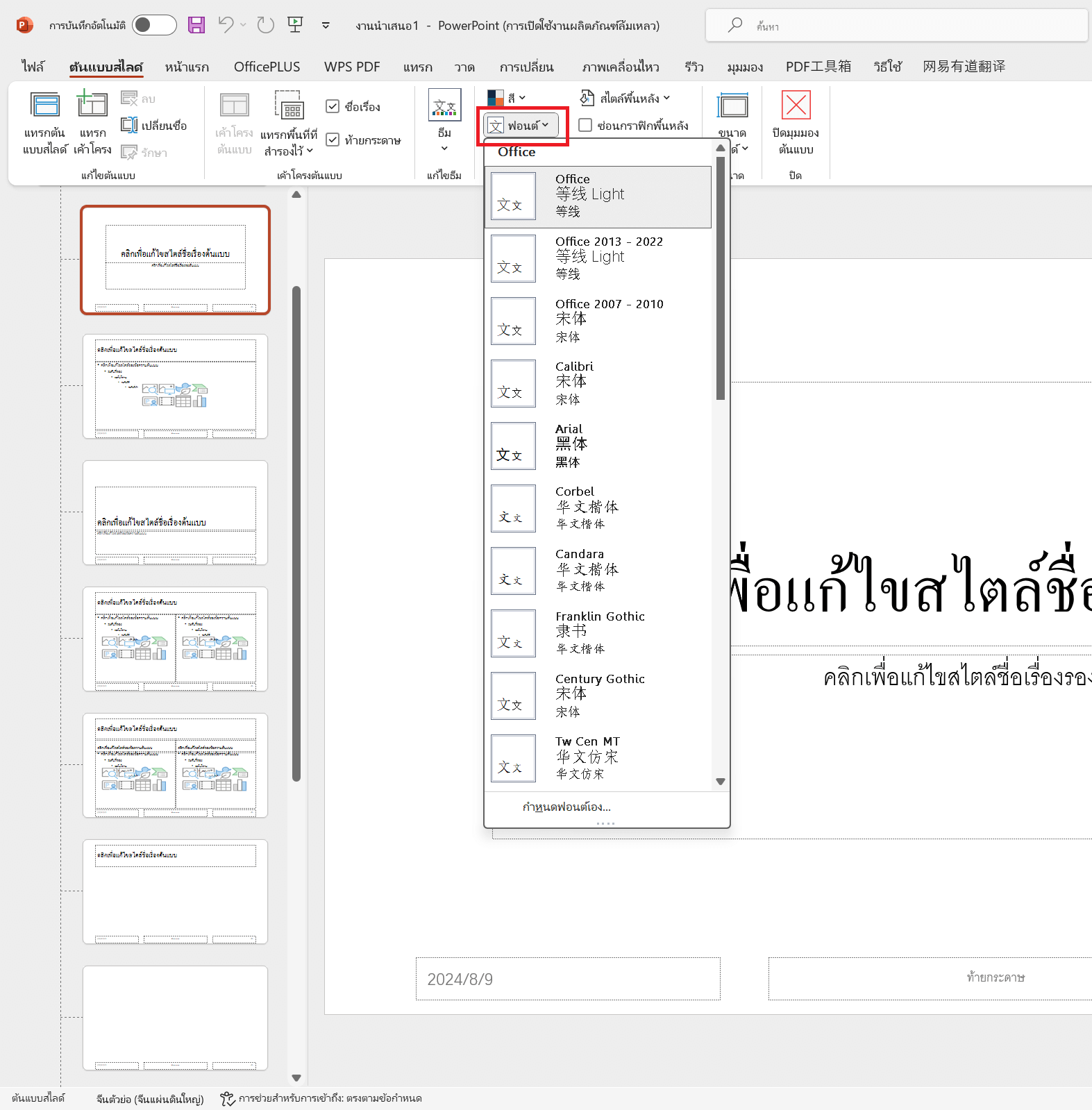This screenshot has width=1092, height=1110.
Task: Click the Undo arrow icon
Action: (x=226, y=26)
